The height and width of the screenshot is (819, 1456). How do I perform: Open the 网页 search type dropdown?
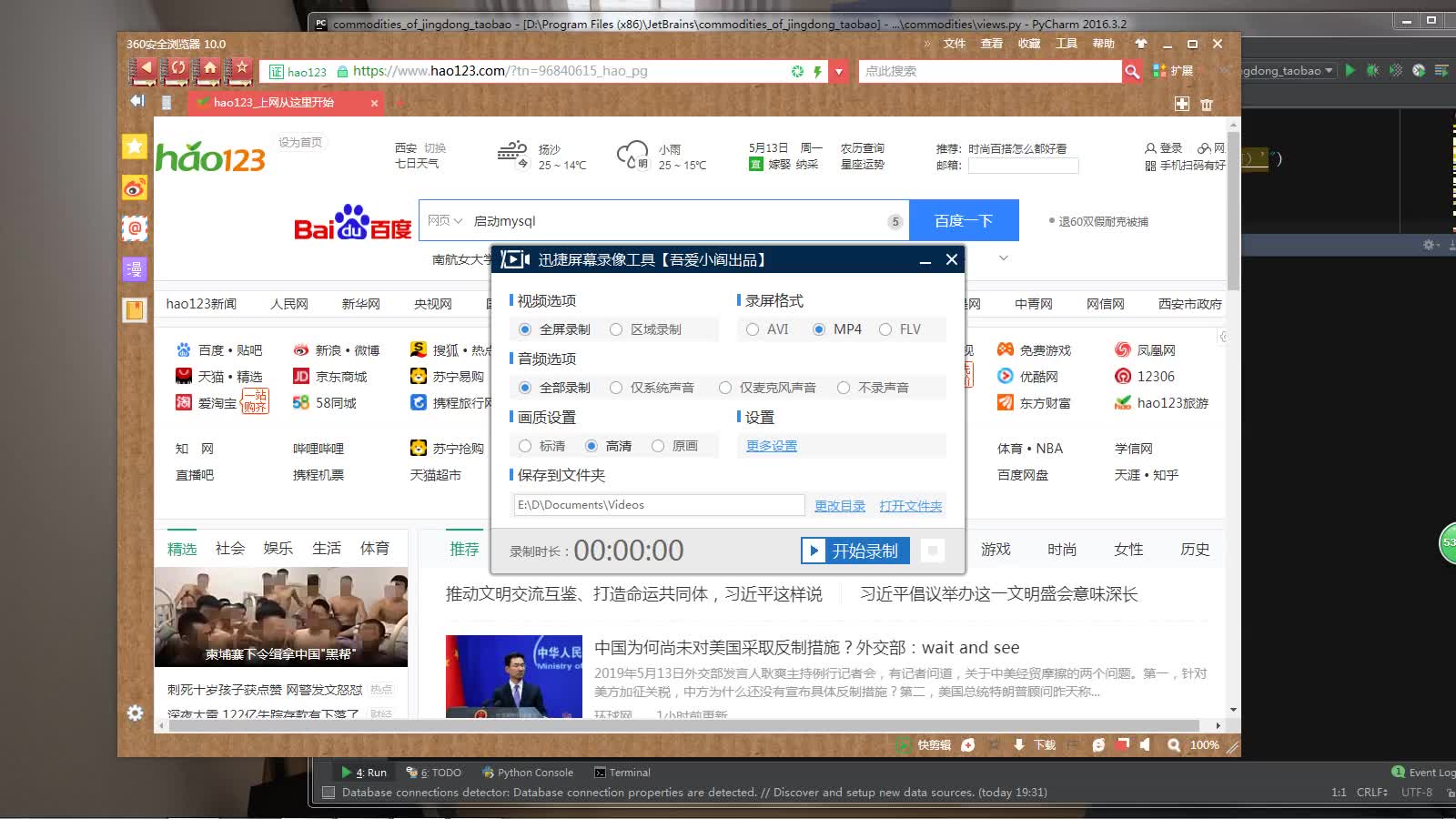[445, 220]
